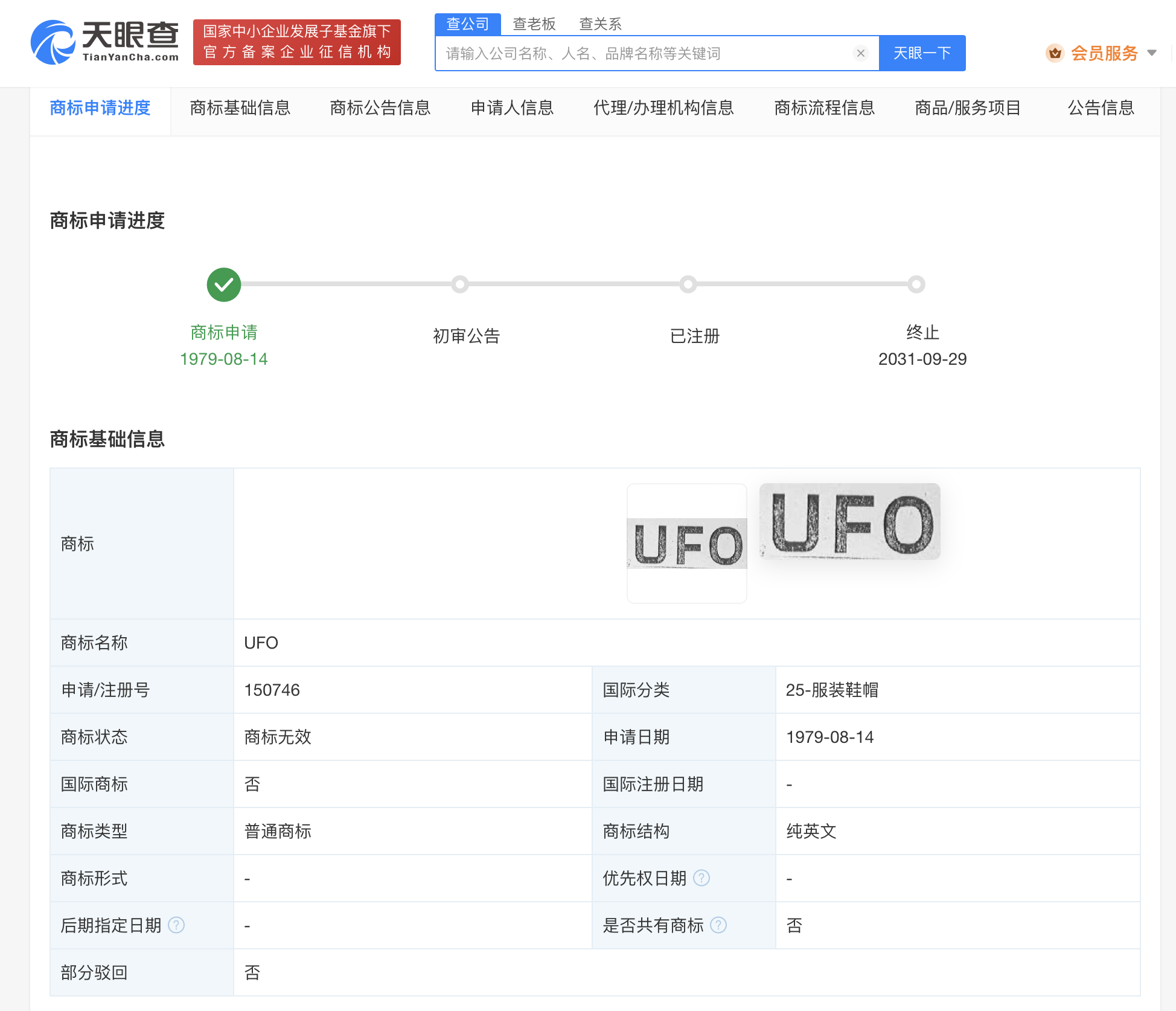Viewport: 1176px width, 1011px height.
Task: Select the 查老板 search tab
Action: click(534, 24)
